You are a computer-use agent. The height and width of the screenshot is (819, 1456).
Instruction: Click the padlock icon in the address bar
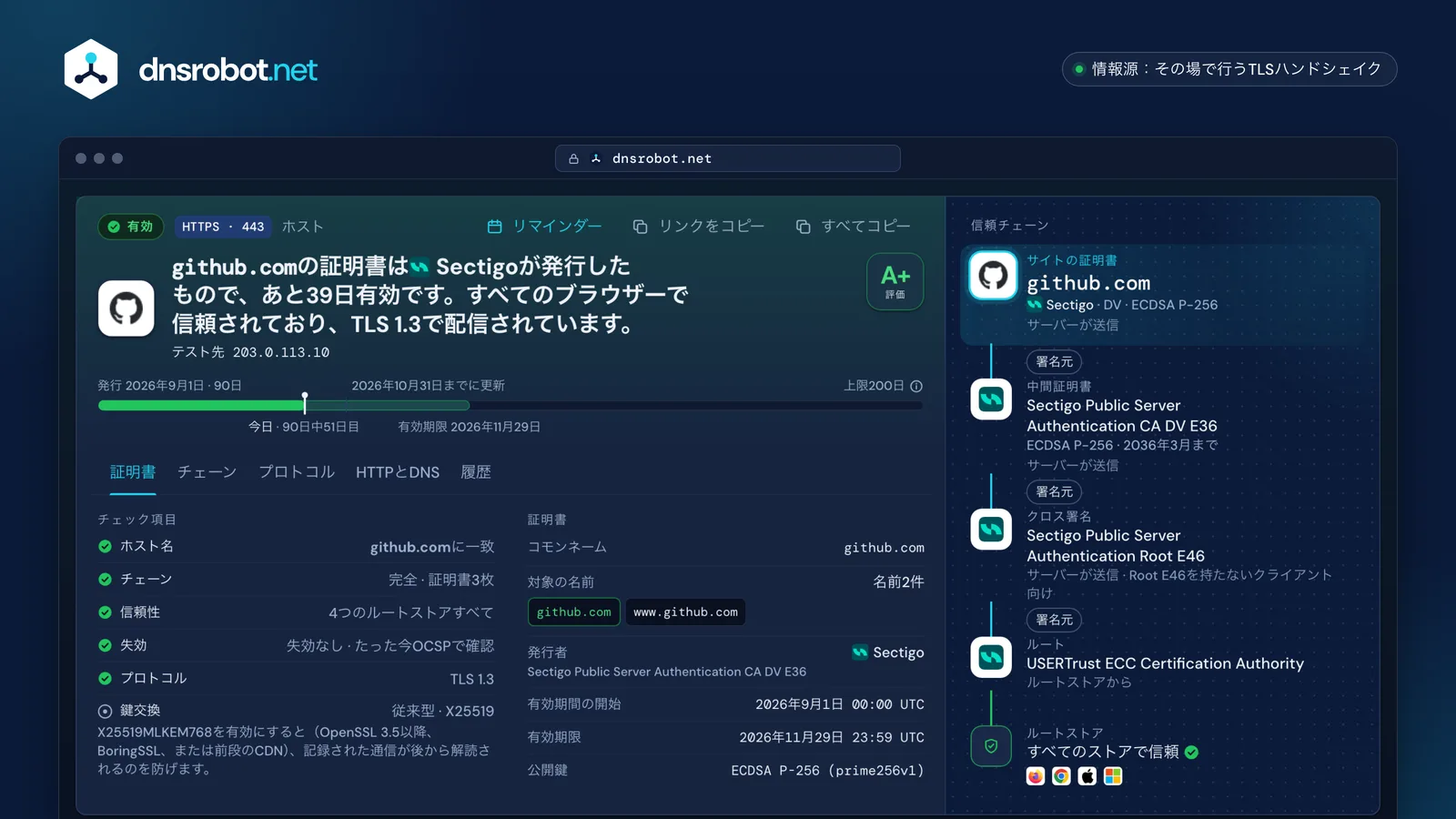pos(573,159)
